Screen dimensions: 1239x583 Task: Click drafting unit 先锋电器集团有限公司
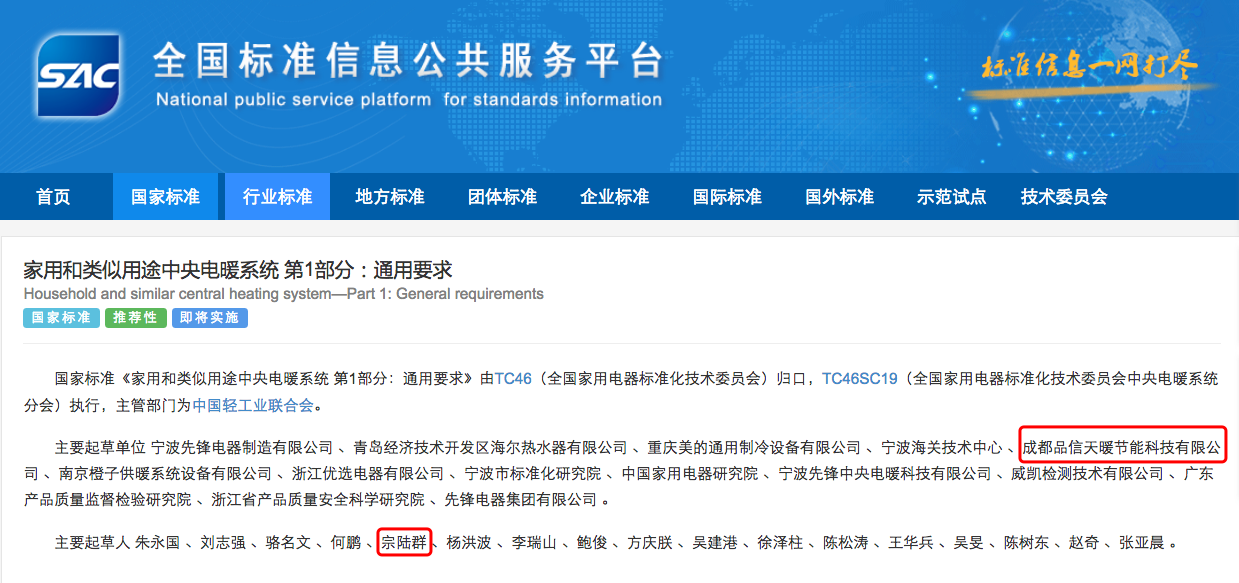(x=521, y=499)
